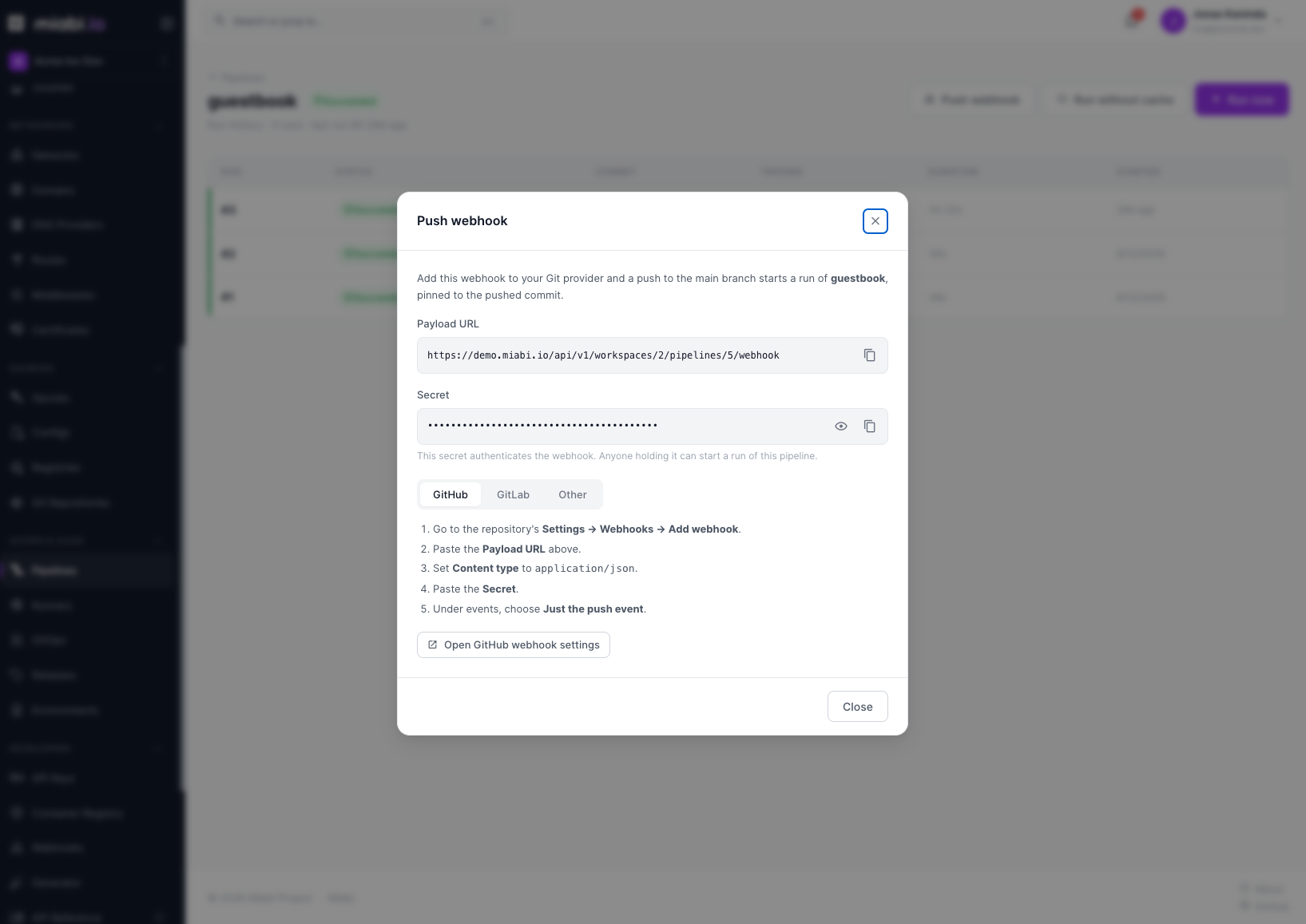Viewport: 1306px width, 924px height.
Task: Open GitHub webhook settings
Action: click(514, 645)
